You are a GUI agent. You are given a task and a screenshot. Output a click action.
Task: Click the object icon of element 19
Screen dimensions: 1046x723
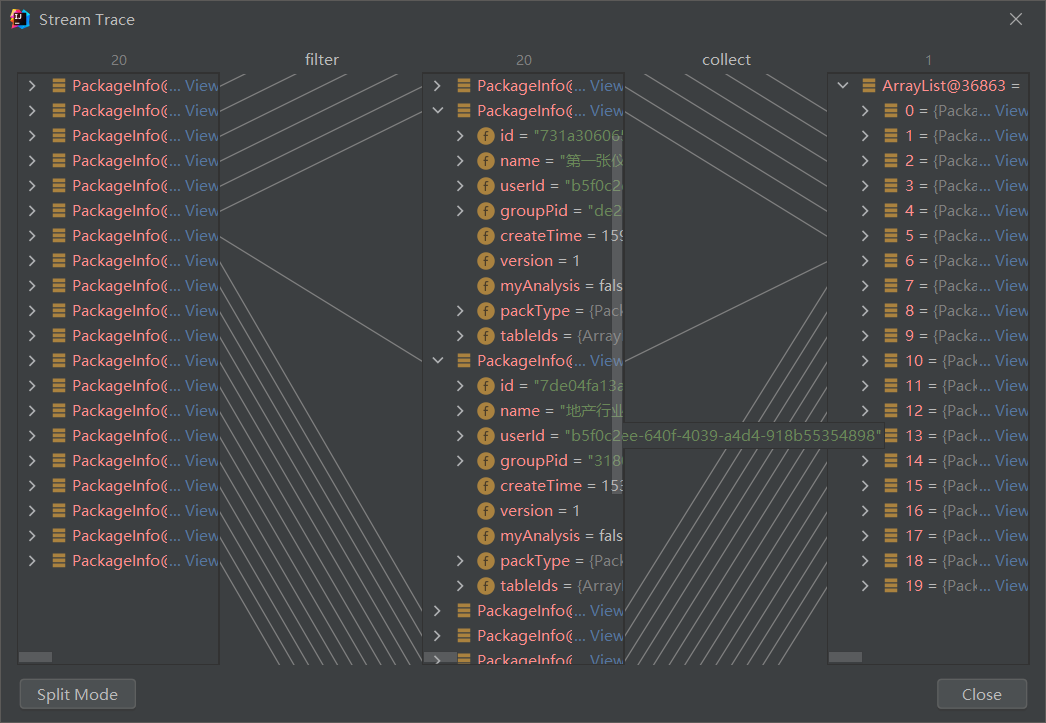click(x=891, y=586)
